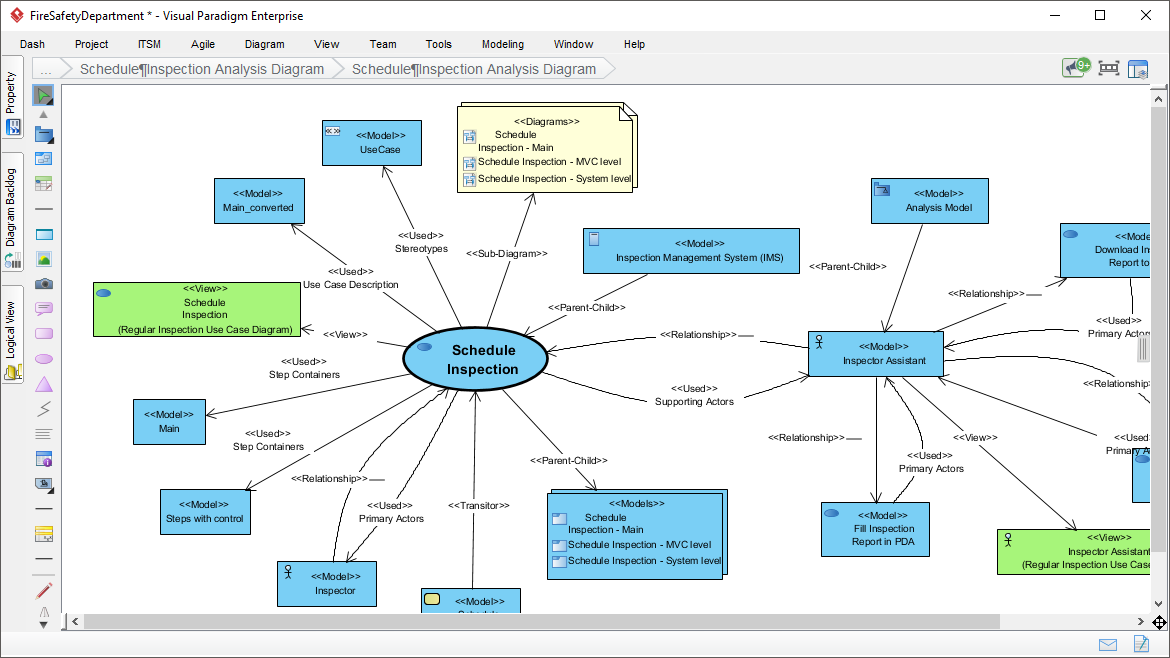Select the Inspection Management System (IMS) node
Viewport: 1170px width, 658px height.
pos(691,251)
